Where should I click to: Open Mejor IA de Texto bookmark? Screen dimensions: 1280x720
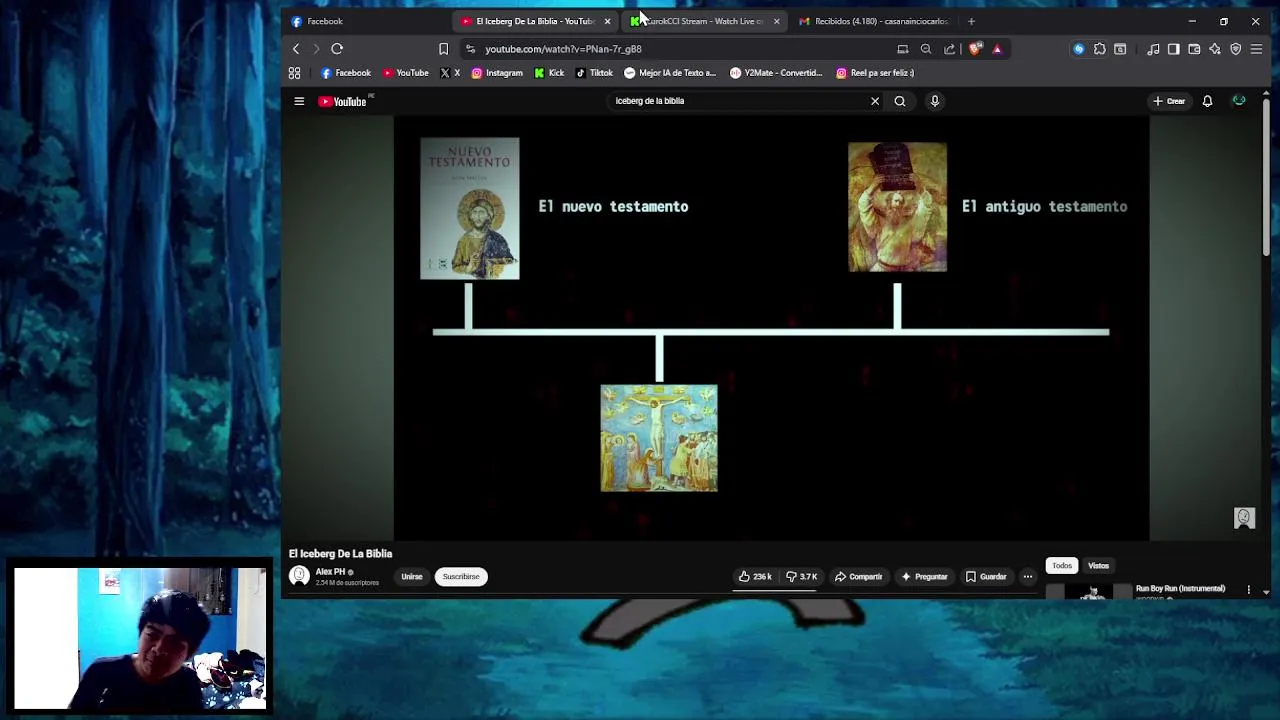tap(670, 73)
